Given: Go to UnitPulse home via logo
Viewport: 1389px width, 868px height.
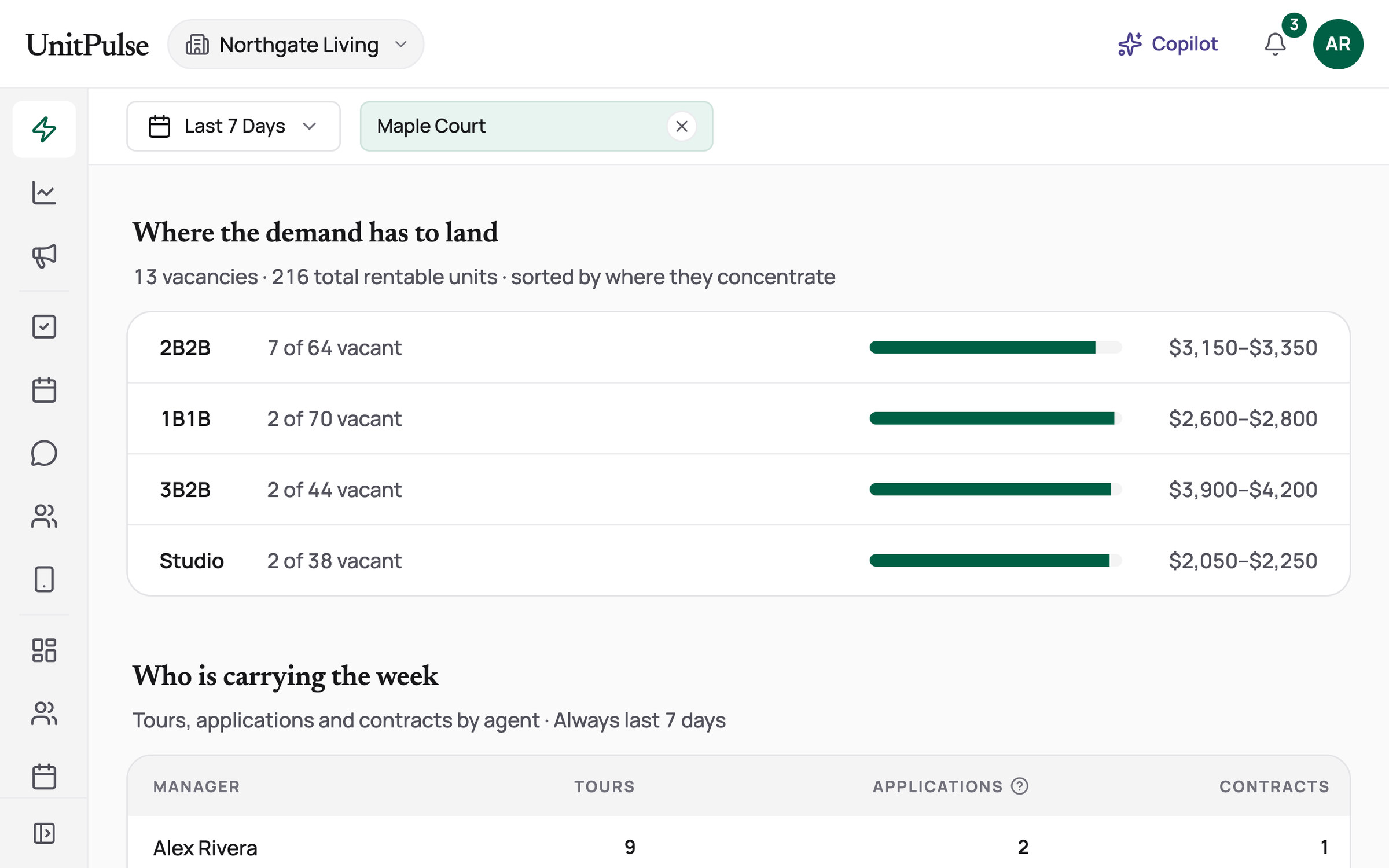Looking at the screenshot, I should [x=87, y=45].
